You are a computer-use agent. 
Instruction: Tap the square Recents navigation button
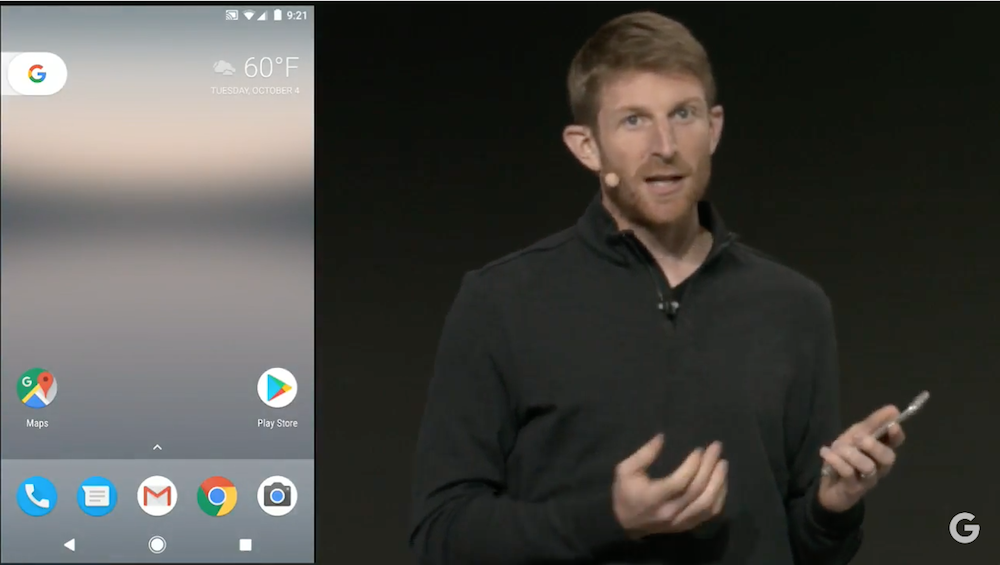pos(246,545)
